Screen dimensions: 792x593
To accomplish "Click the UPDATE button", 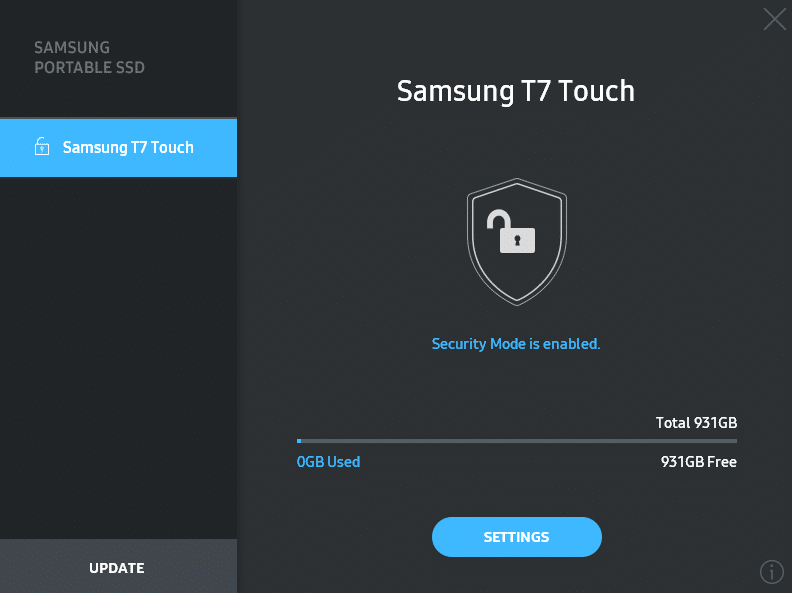I will [118, 566].
